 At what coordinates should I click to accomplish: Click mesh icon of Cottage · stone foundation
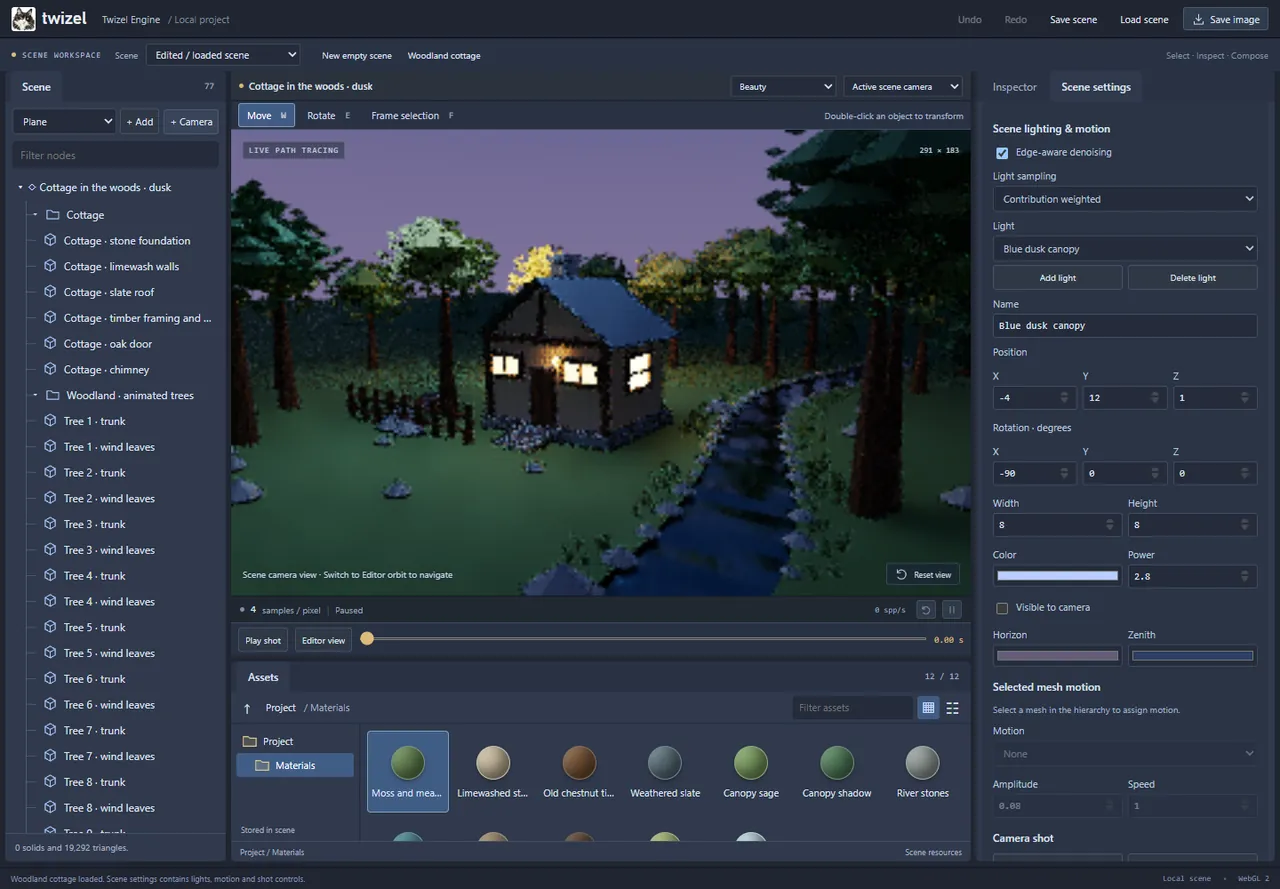tap(50, 240)
